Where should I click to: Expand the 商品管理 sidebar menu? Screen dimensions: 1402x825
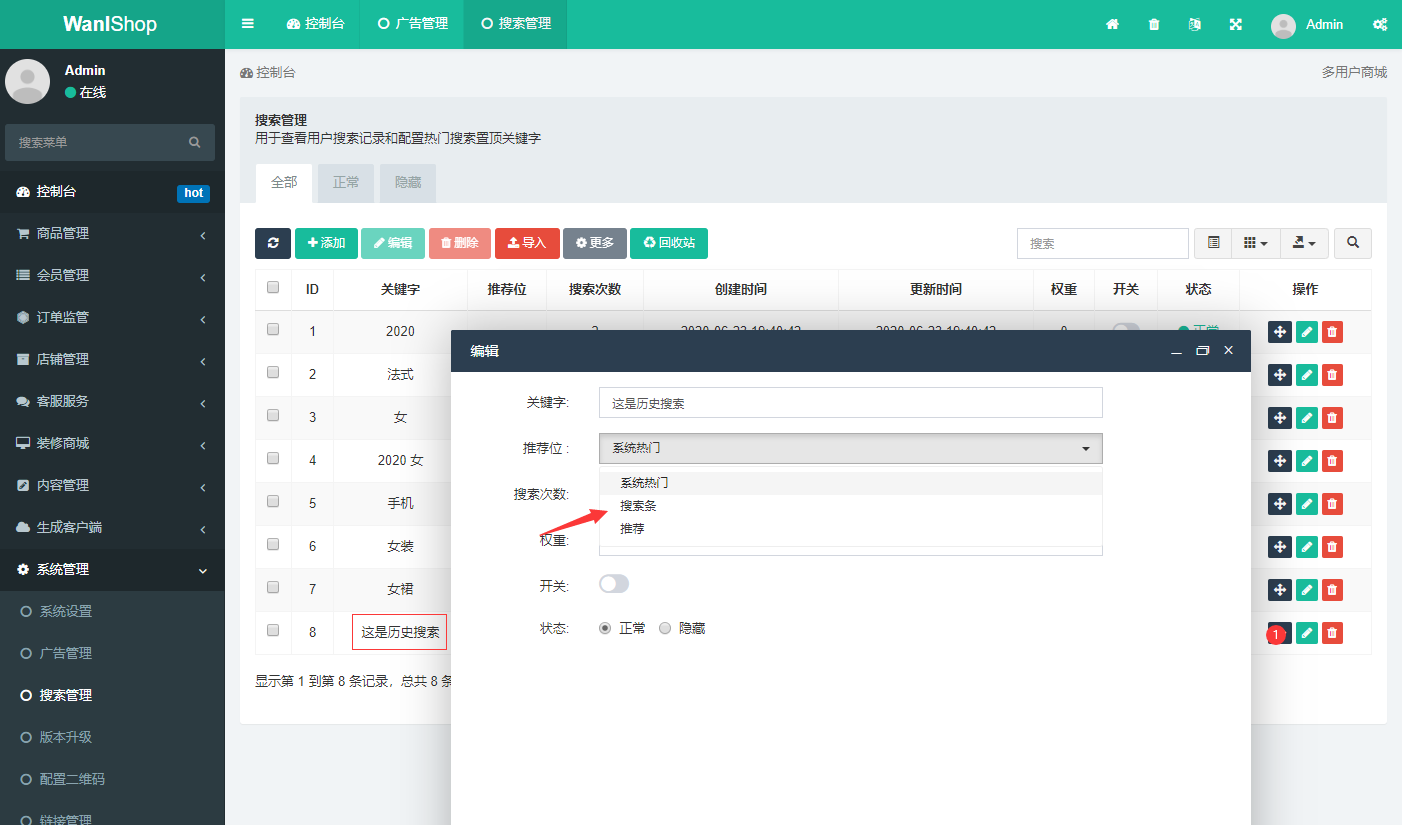point(112,233)
